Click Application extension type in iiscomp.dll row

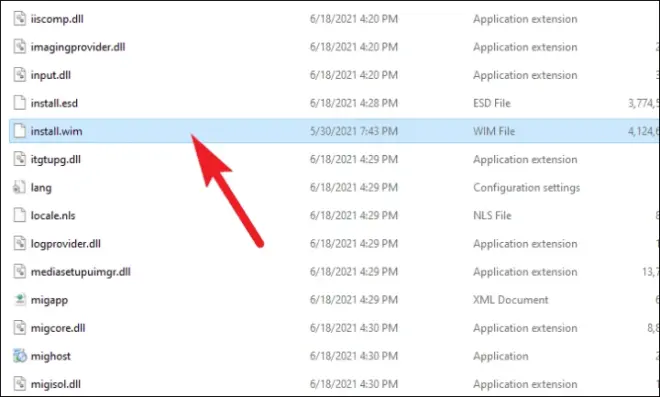coord(525,19)
